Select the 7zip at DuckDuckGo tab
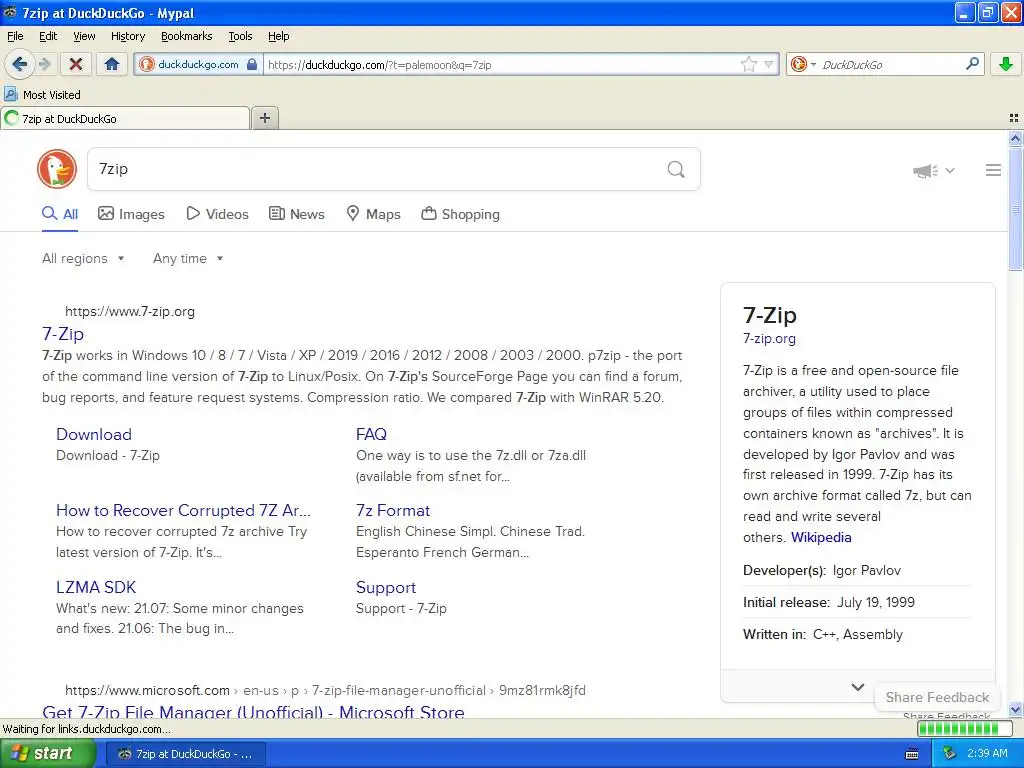1024x768 pixels. (x=125, y=118)
